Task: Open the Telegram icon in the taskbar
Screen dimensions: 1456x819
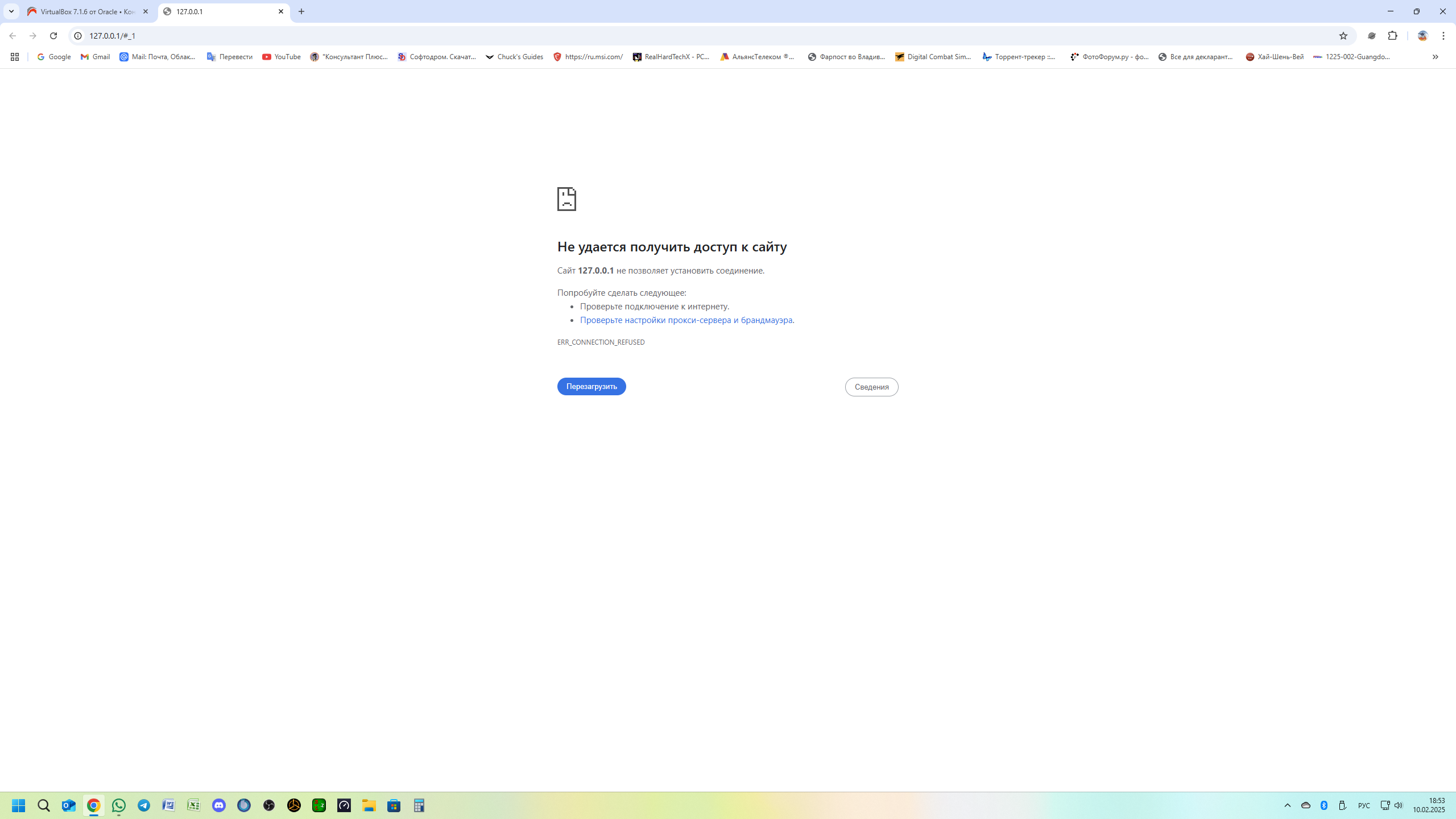Action: pos(144,805)
